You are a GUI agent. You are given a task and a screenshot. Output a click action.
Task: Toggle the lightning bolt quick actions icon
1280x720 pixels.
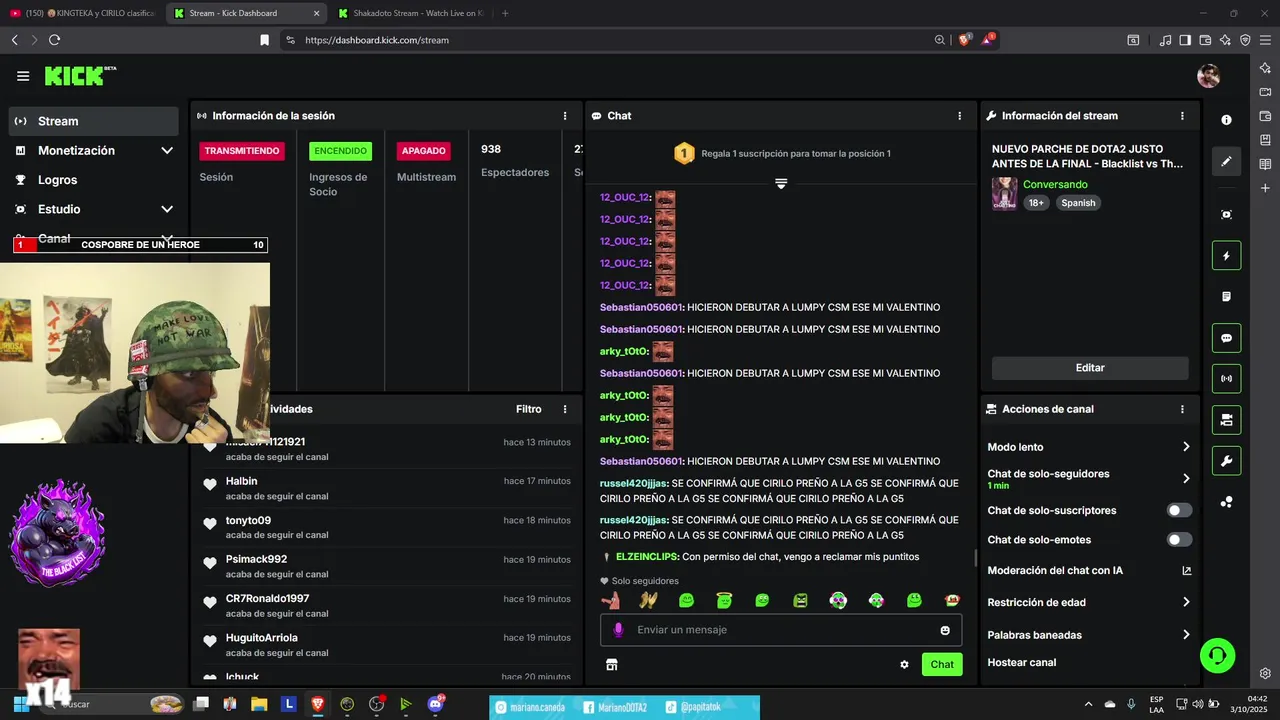[1227, 256]
